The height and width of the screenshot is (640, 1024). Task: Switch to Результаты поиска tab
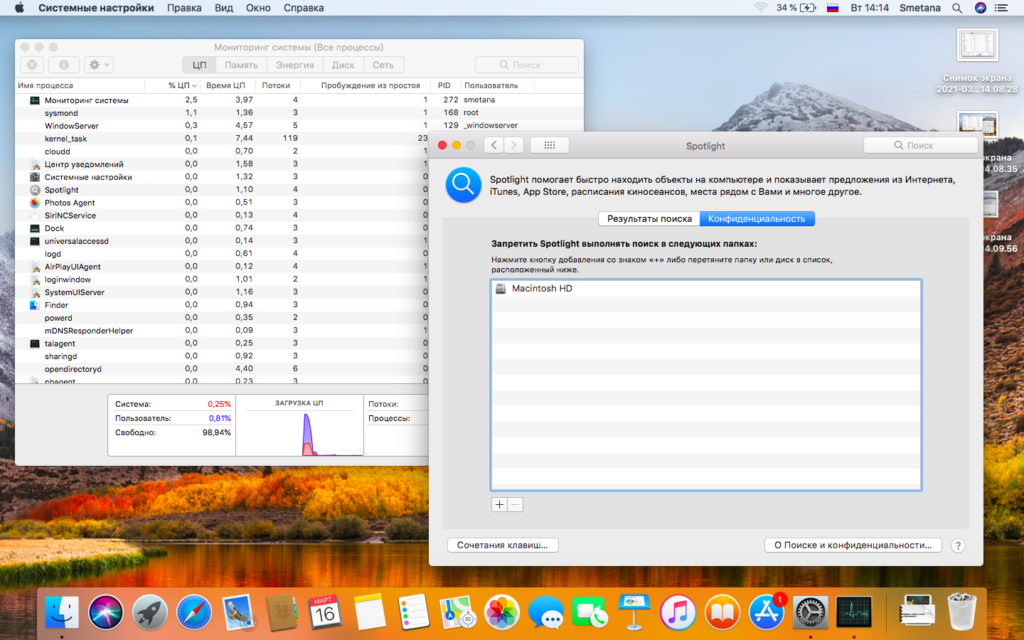point(649,219)
